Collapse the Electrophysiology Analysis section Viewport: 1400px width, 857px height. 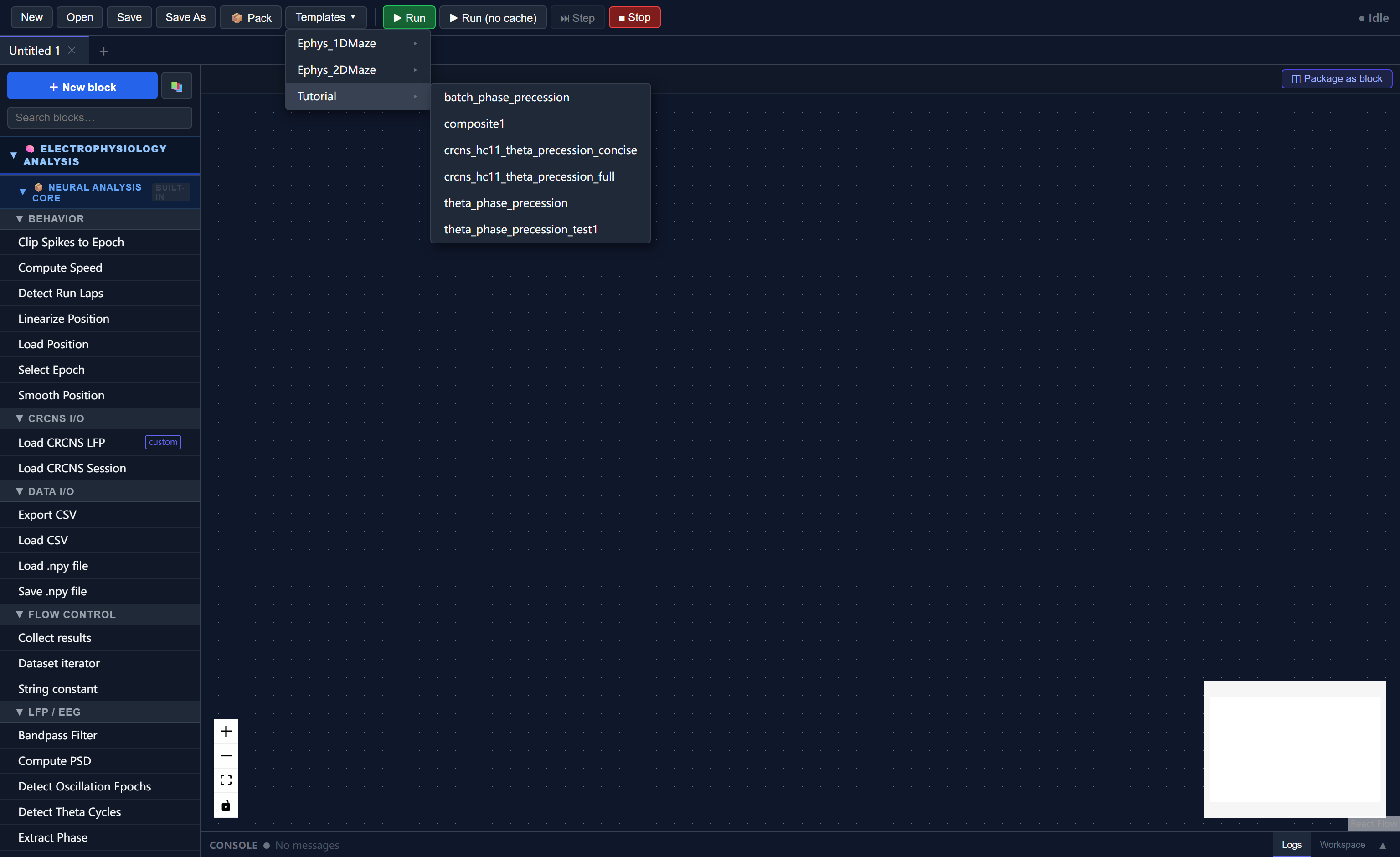click(x=14, y=155)
